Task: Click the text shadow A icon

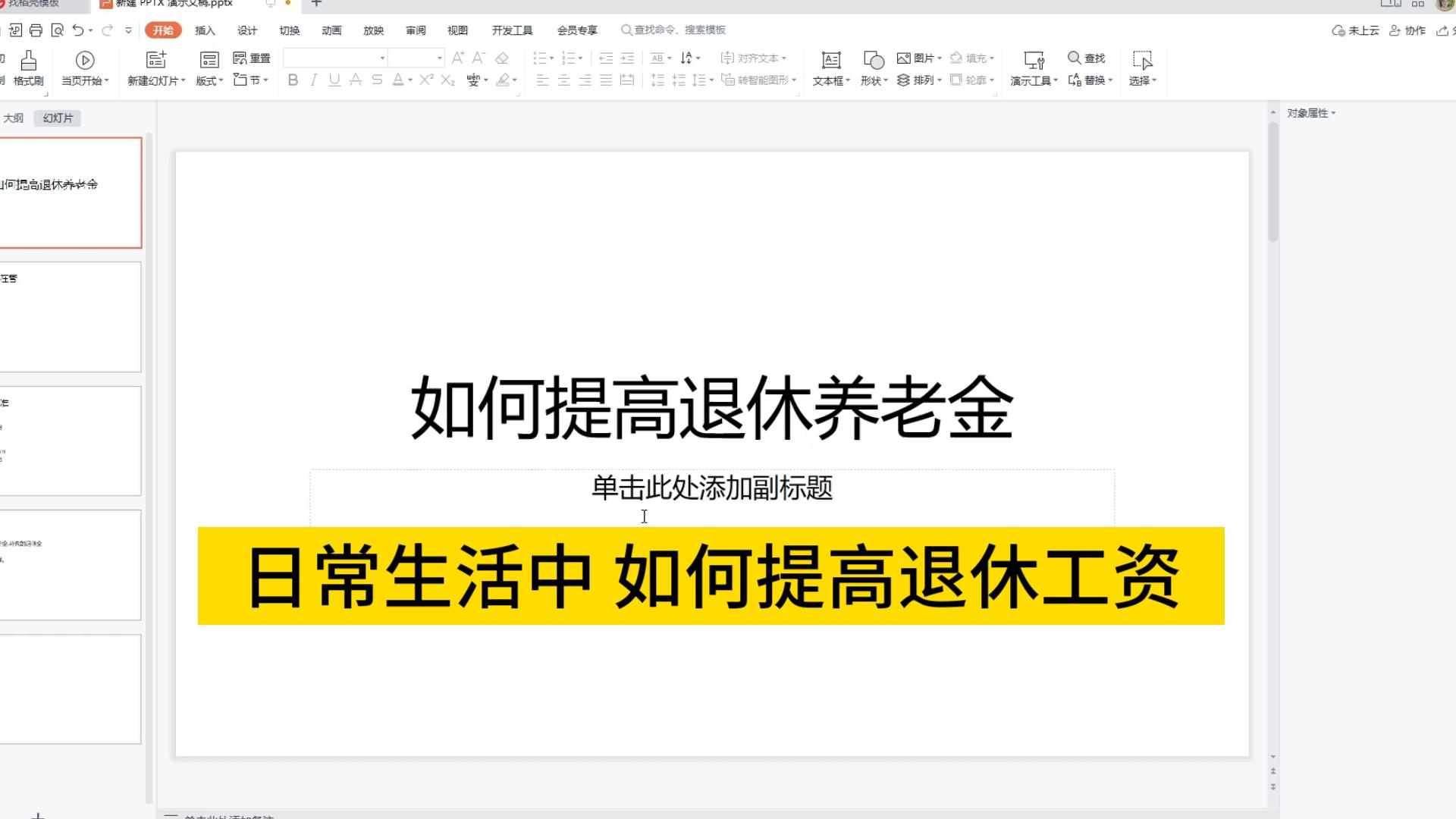Action: click(x=356, y=80)
